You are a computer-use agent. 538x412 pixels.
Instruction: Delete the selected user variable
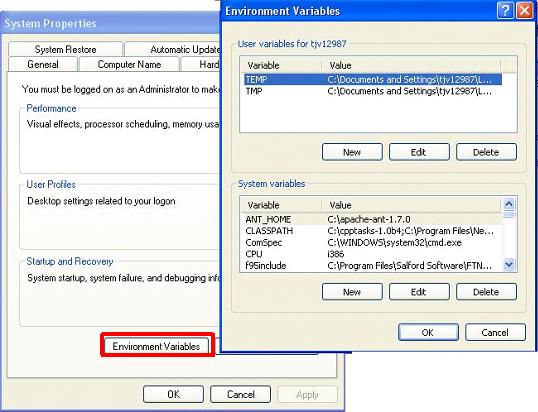(x=486, y=152)
